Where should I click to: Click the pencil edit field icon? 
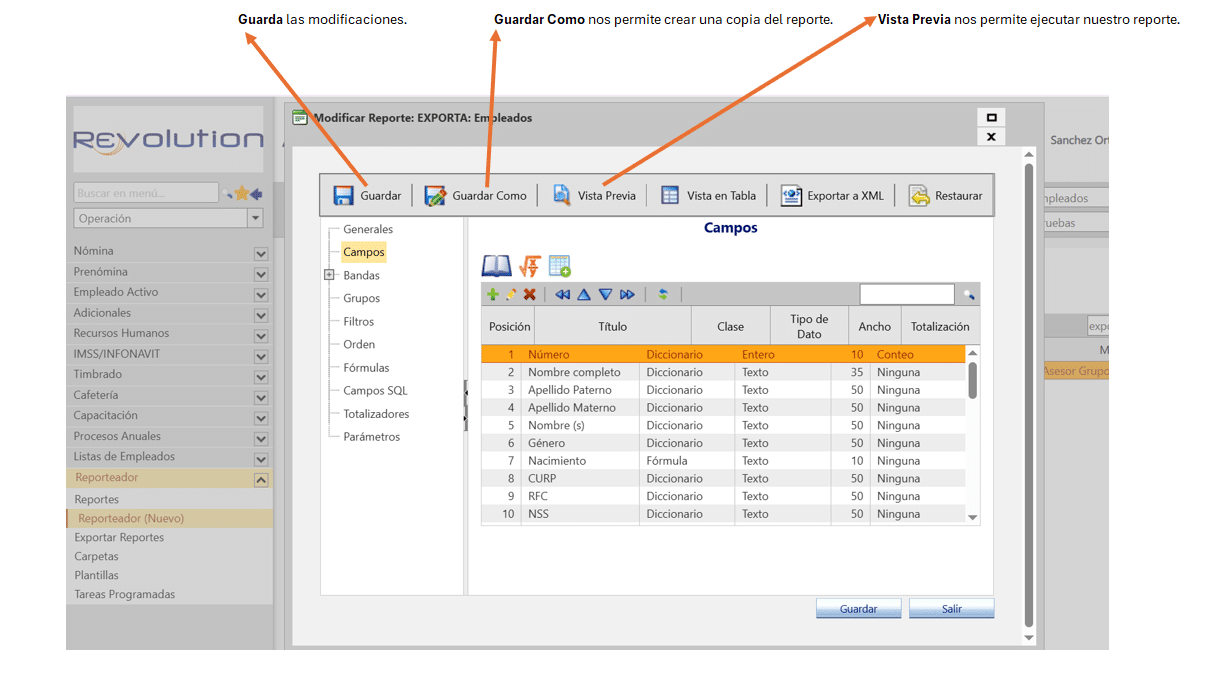[511, 295]
